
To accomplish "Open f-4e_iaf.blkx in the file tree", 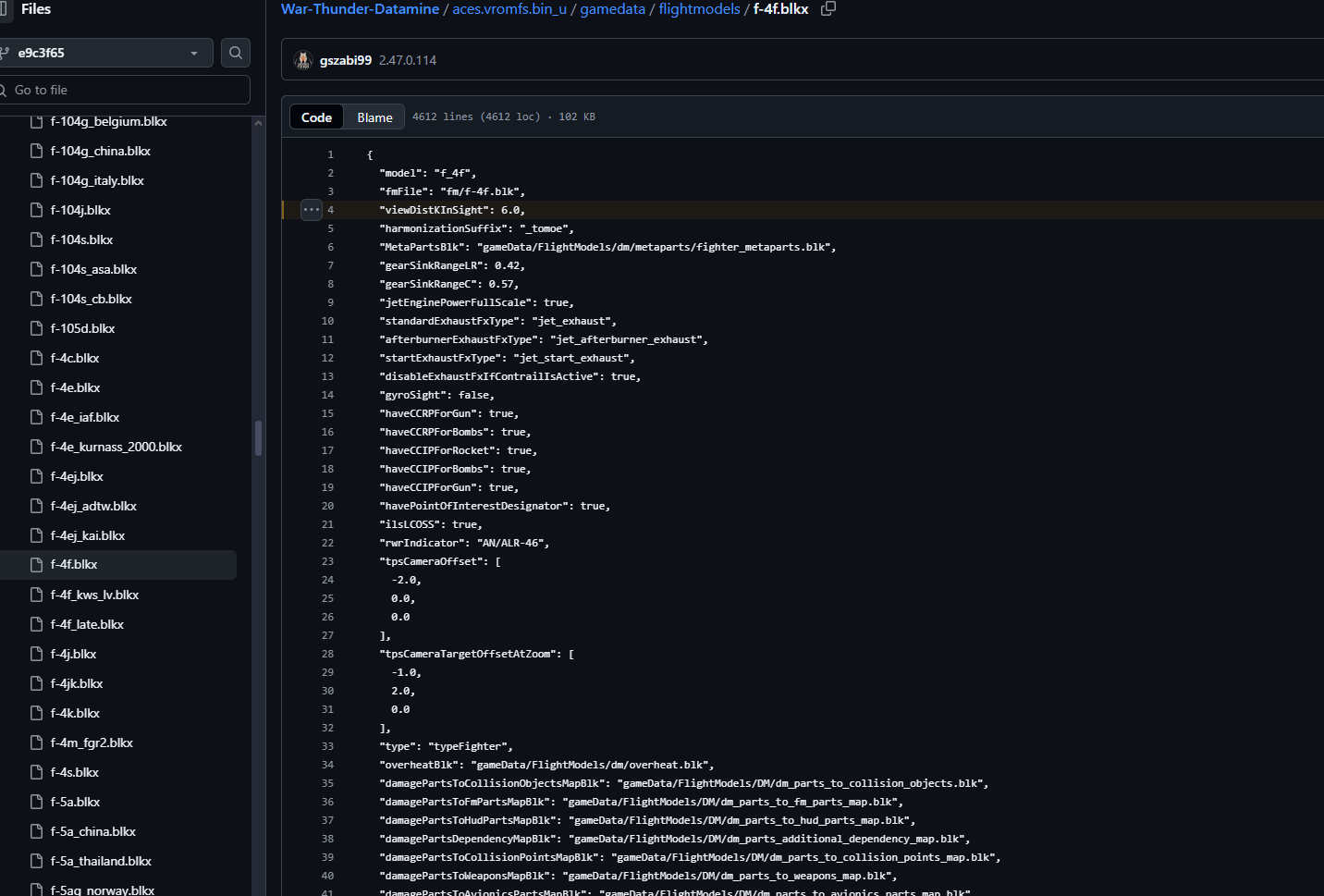I will [x=85, y=417].
